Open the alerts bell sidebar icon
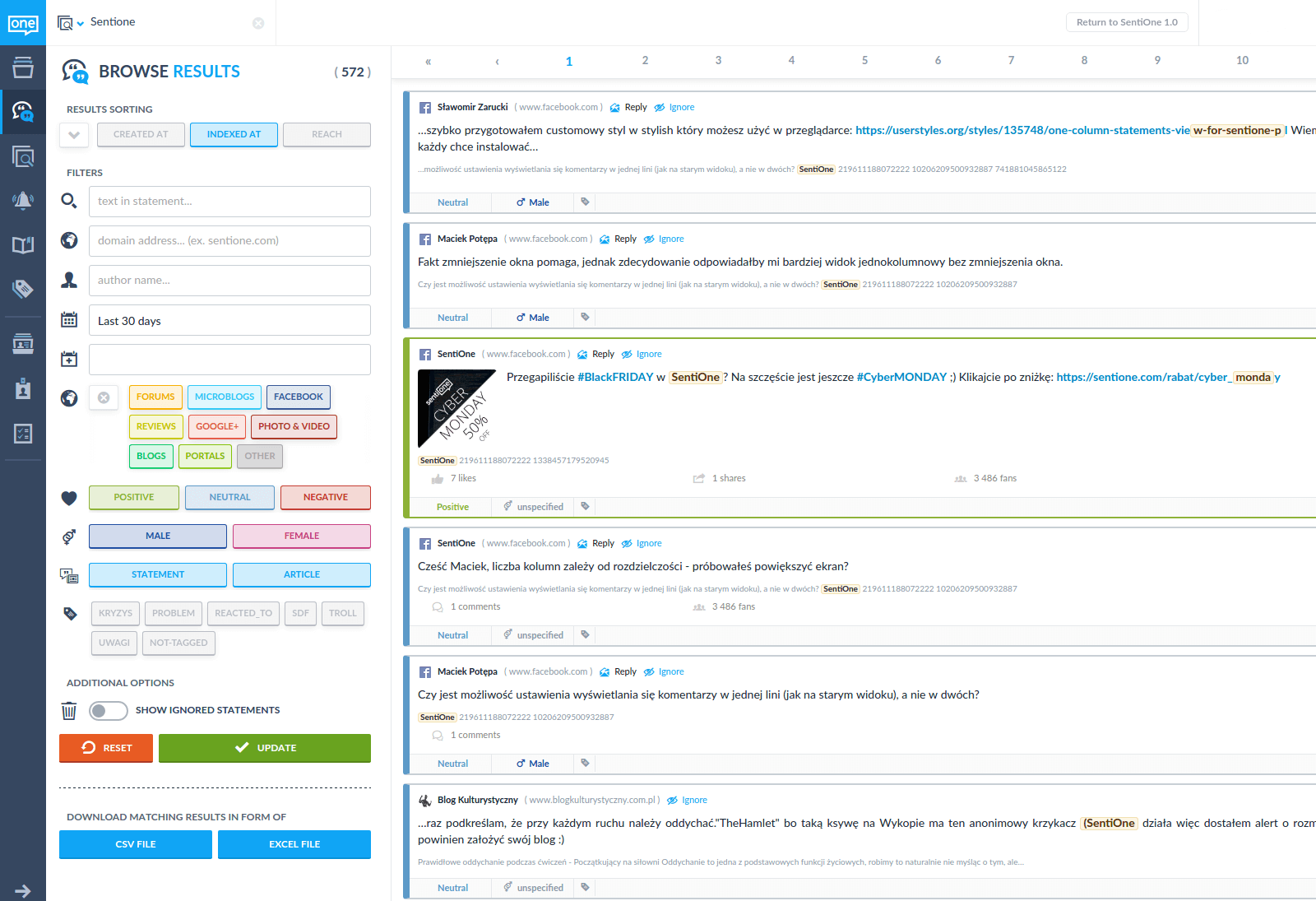 point(23,200)
